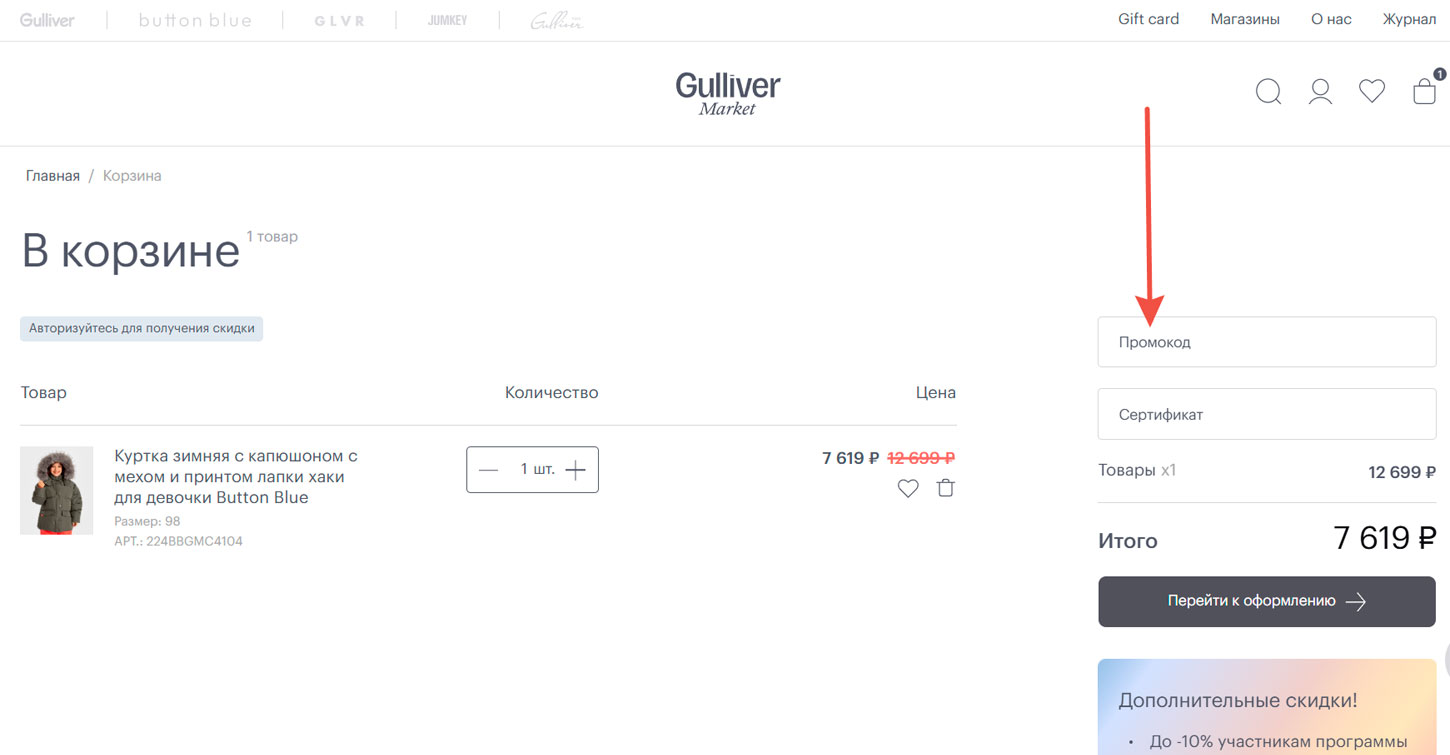The width and height of the screenshot is (1450, 755).
Task: Increase jacket quantity with plus button
Action: click(x=575, y=470)
